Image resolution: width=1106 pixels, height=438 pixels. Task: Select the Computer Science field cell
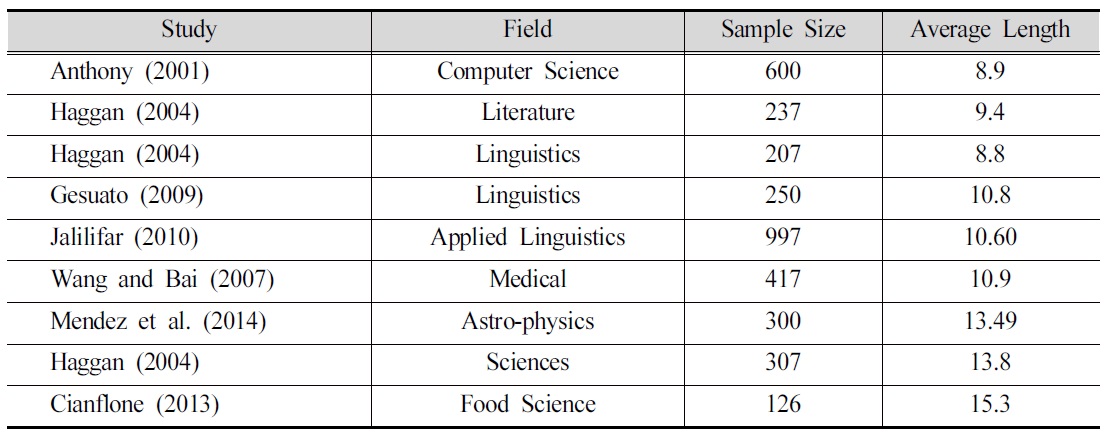(x=528, y=71)
